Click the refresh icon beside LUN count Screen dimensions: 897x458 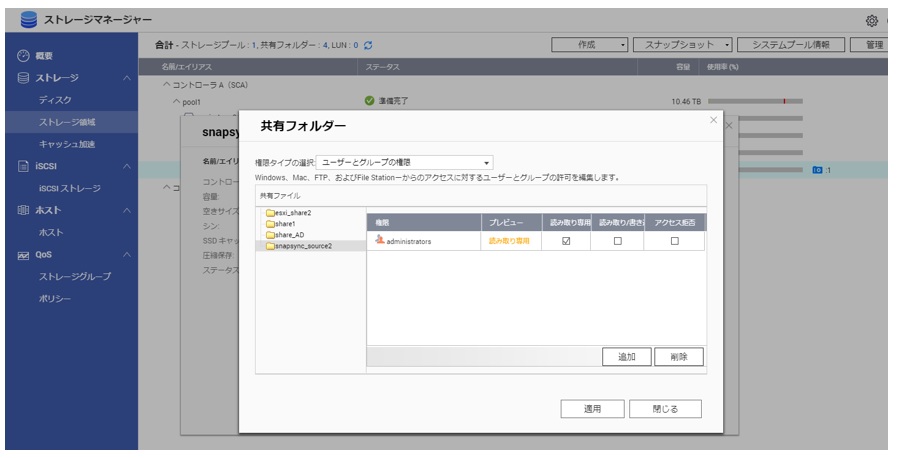(x=369, y=45)
